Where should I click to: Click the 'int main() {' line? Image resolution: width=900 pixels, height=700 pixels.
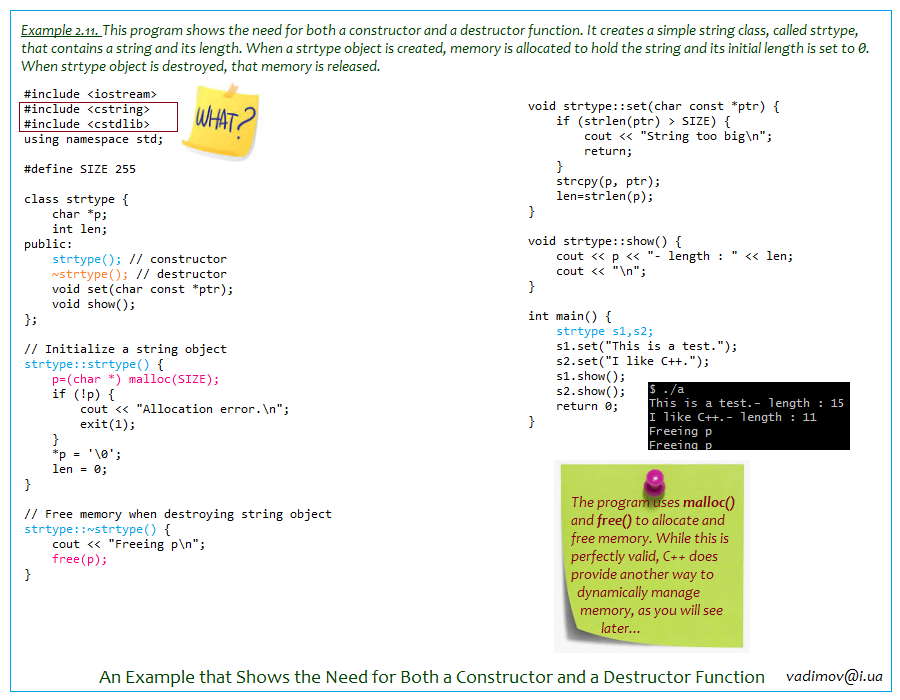[x=570, y=316]
